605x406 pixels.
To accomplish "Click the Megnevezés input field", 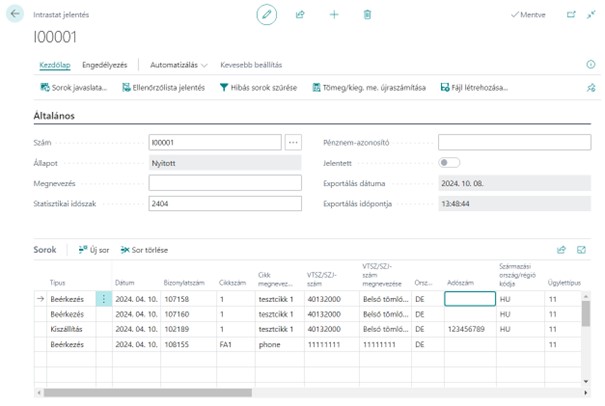I will click(x=225, y=183).
